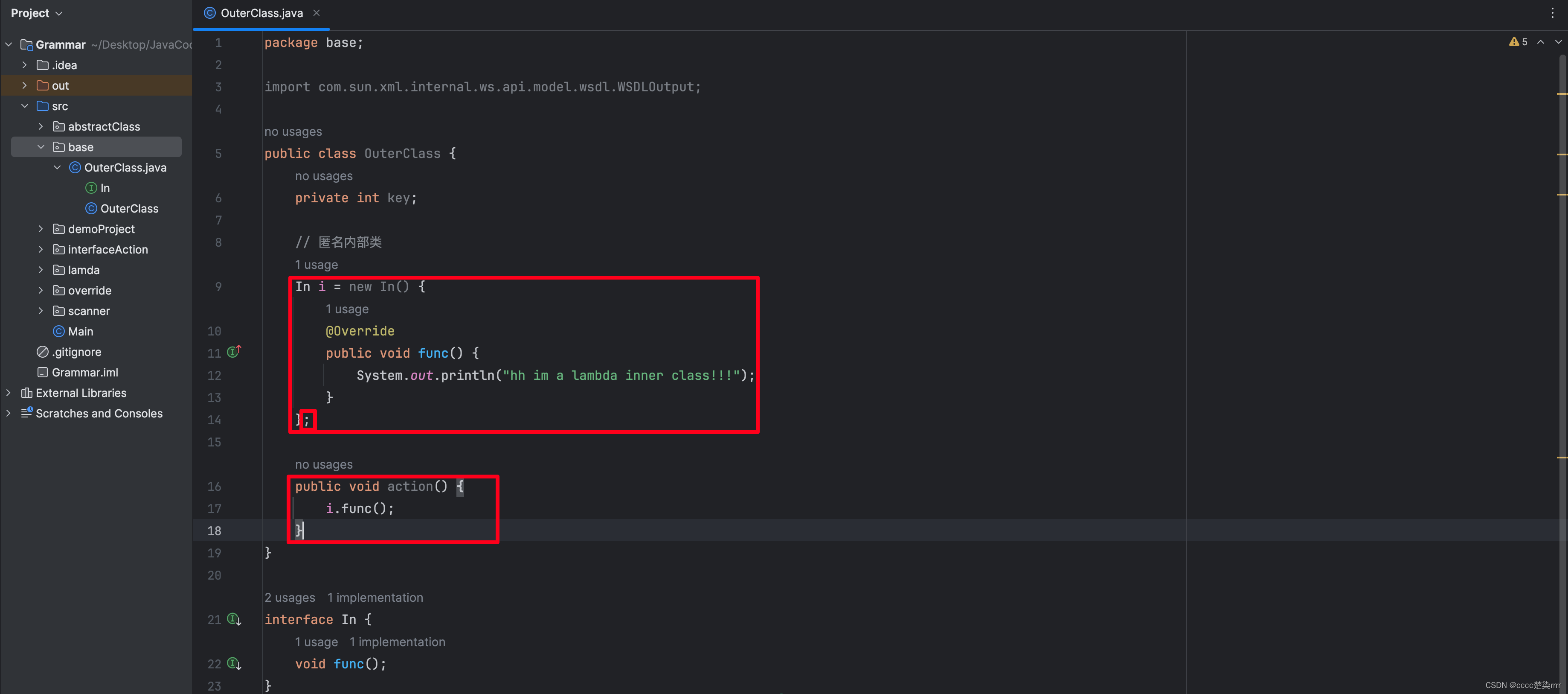Click implemented gutter icon on line 21
Image resolution: width=1568 pixels, height=694 pixels.
click(x=234, y=619)
